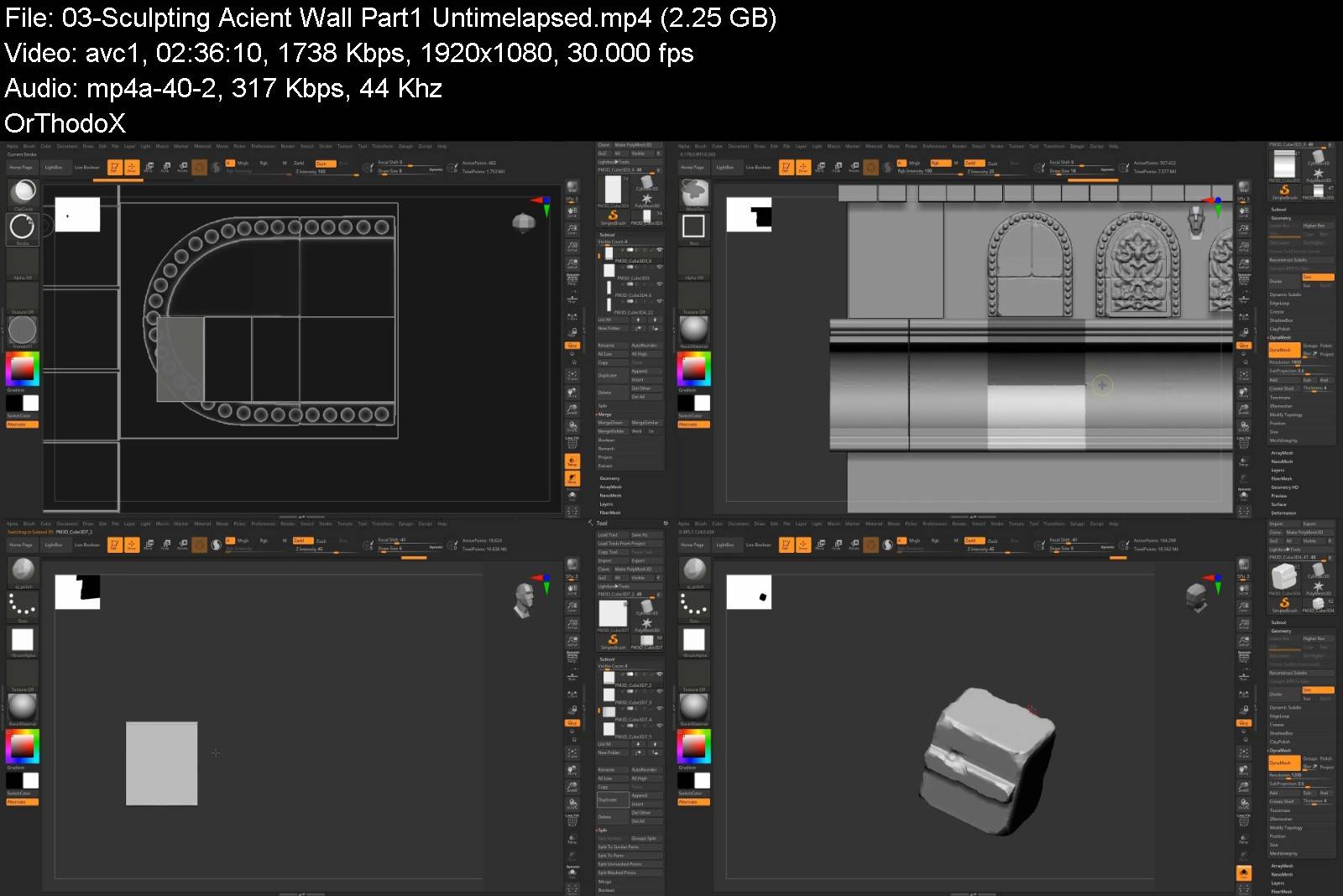Image resolution: width=1343 pixels, height=896 pixels.
Task: Click MergeDown in the arch-outline frame
Action: tap(611, 423)
